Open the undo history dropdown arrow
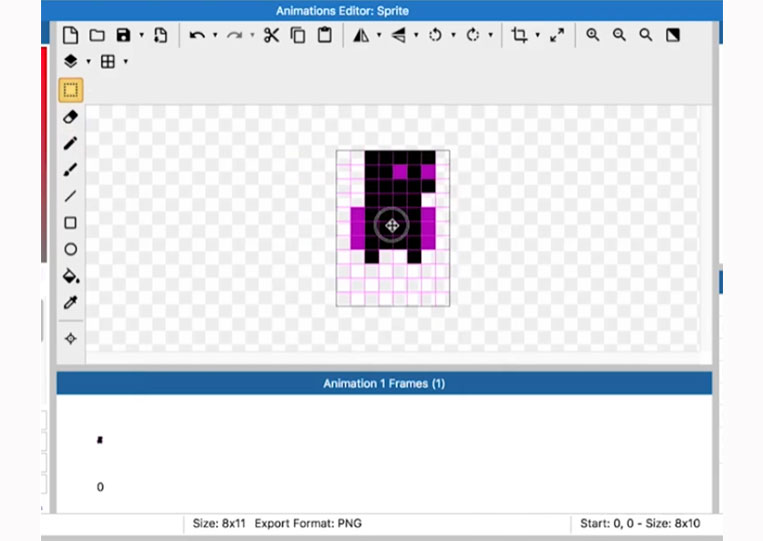Viewport: 763px width, 541px height. point(215,35)
